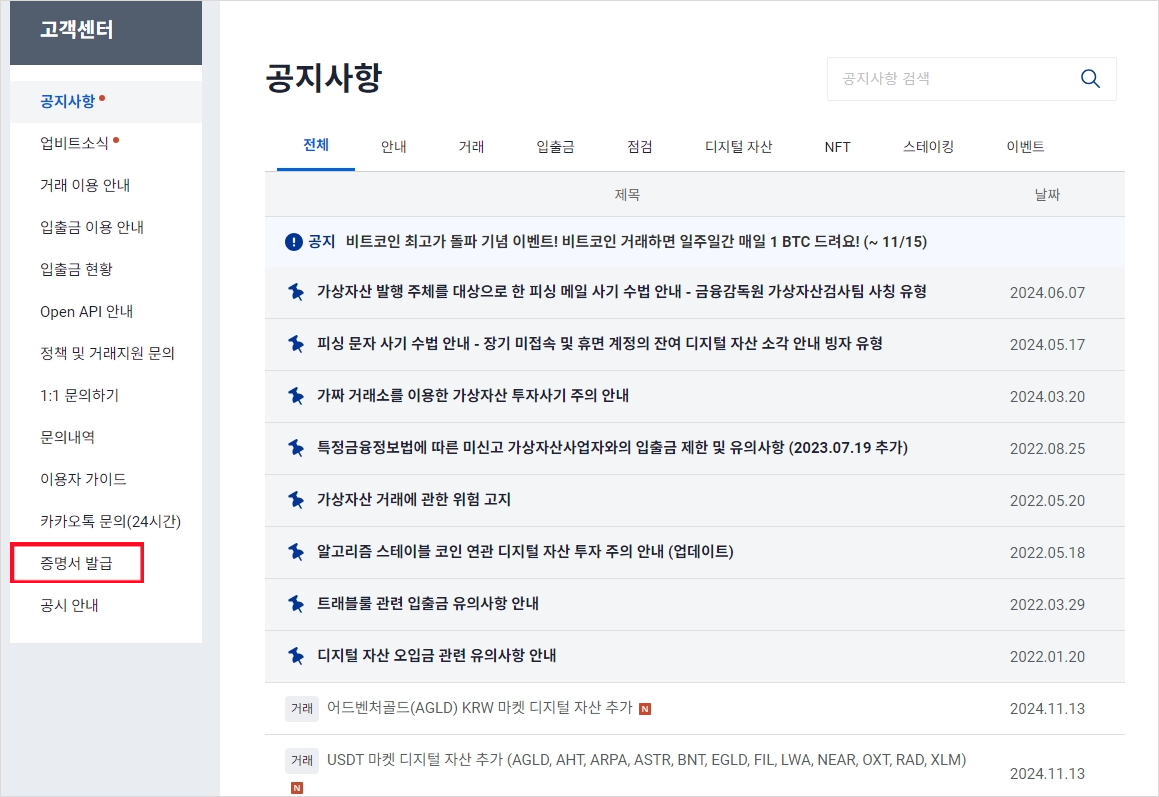Open 정책 및 거래지원 문의
1159x797 pixels.
(x=106, y=353)
